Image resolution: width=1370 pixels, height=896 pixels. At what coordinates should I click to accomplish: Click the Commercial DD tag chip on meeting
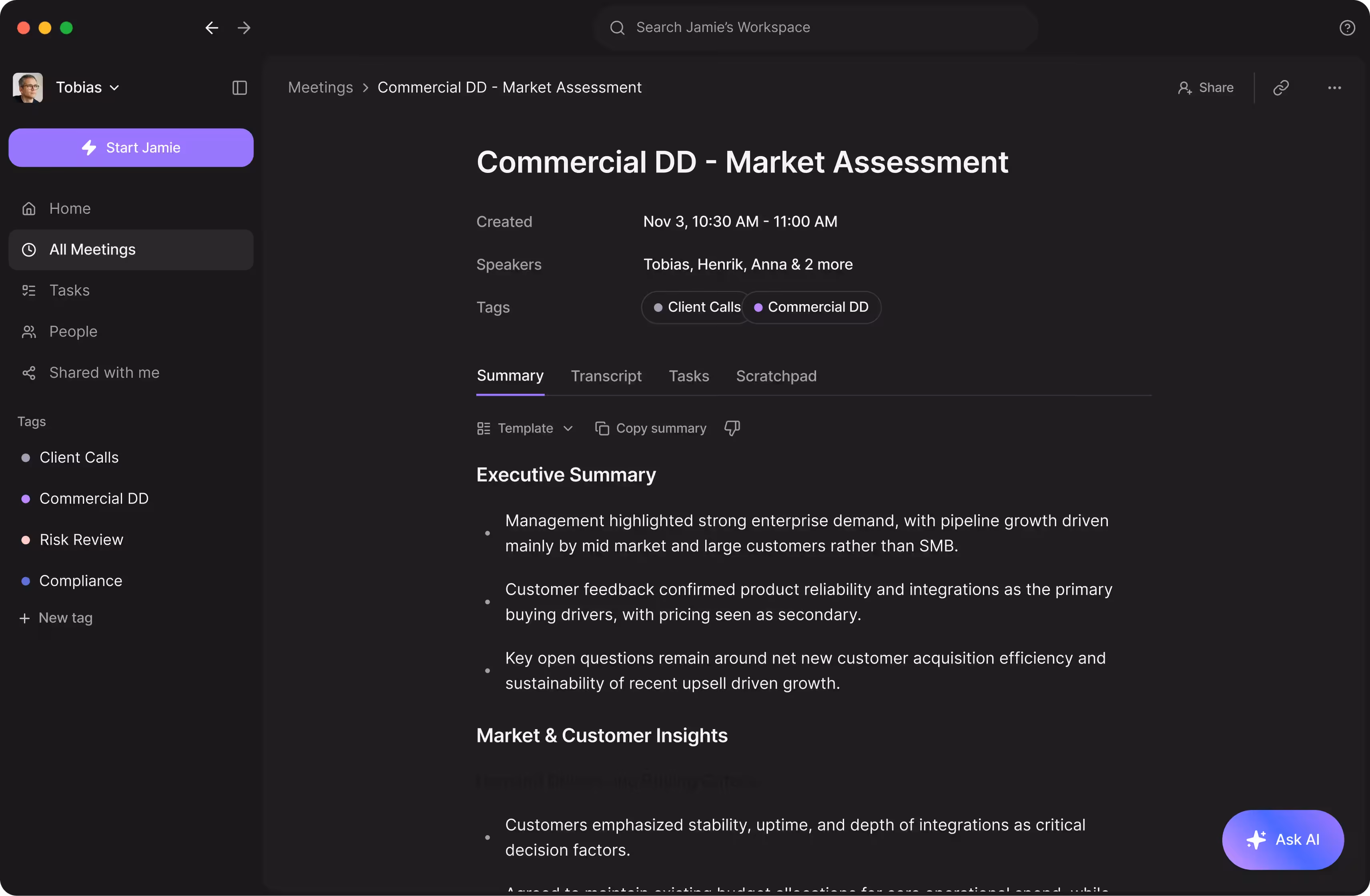point(812,307)
